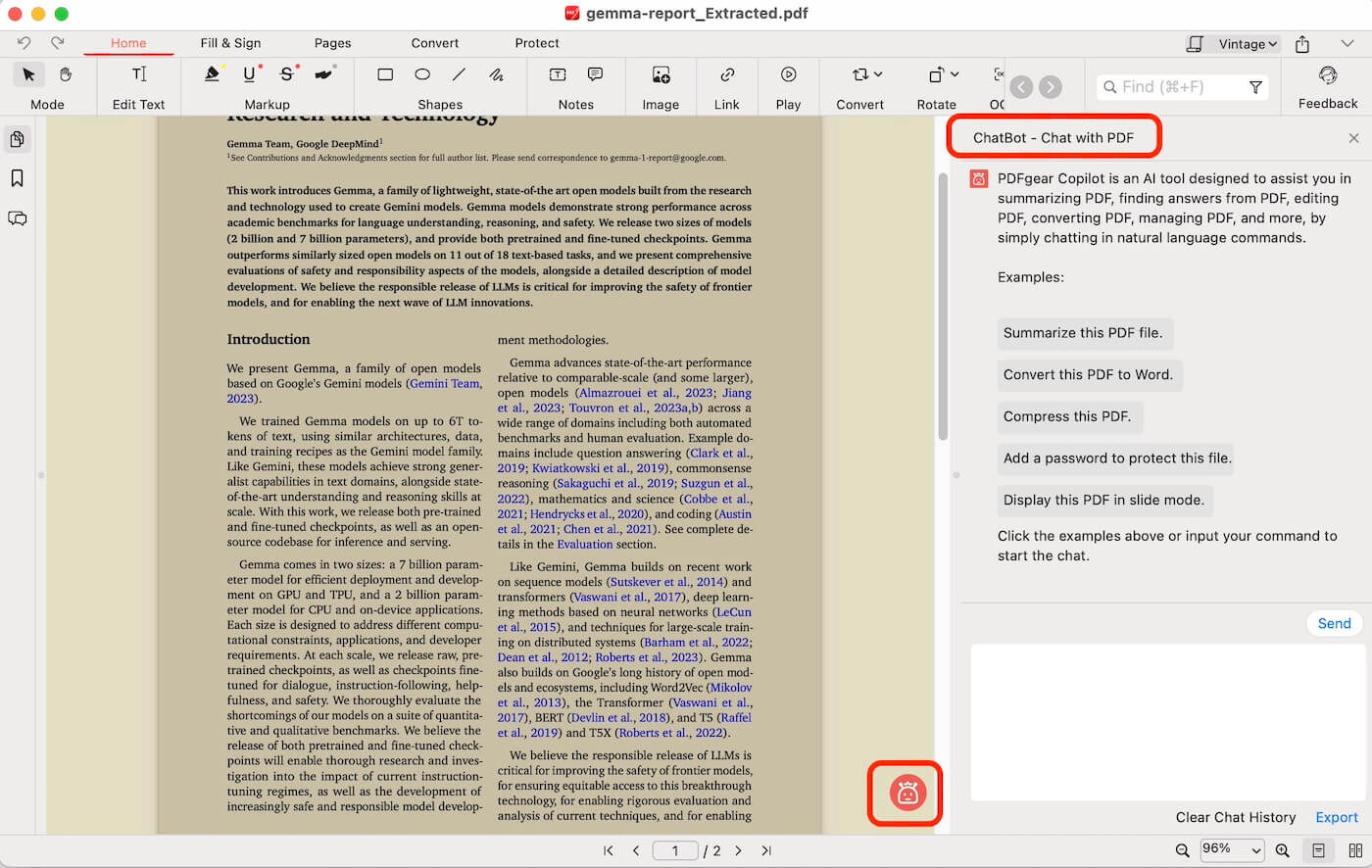1372x868 pixels.
Task: Switch to the Fill & Sign tab
Action: pyautogui.click(x=229, y=43)
